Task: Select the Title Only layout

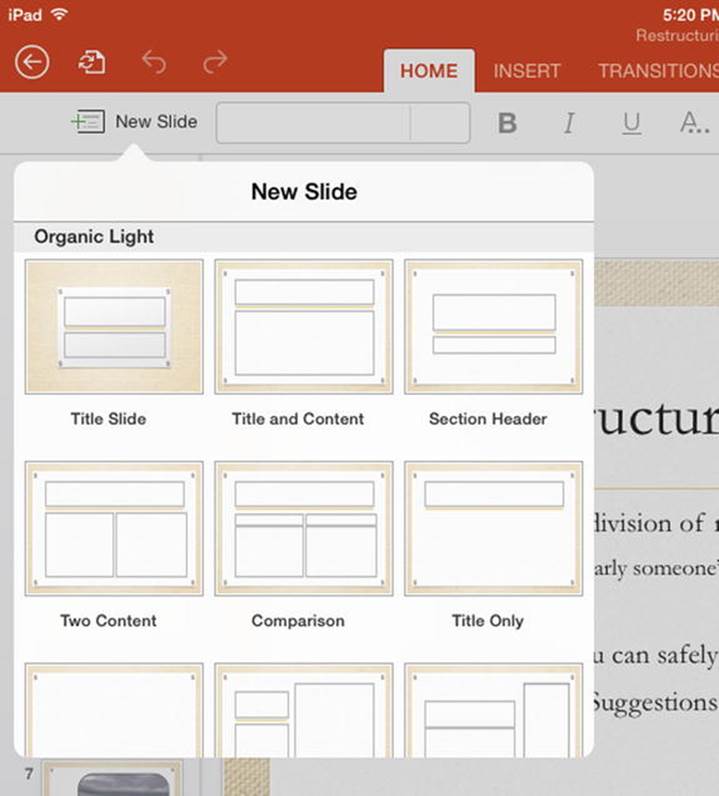Action: pyautogui.click(x=494, y=528)
